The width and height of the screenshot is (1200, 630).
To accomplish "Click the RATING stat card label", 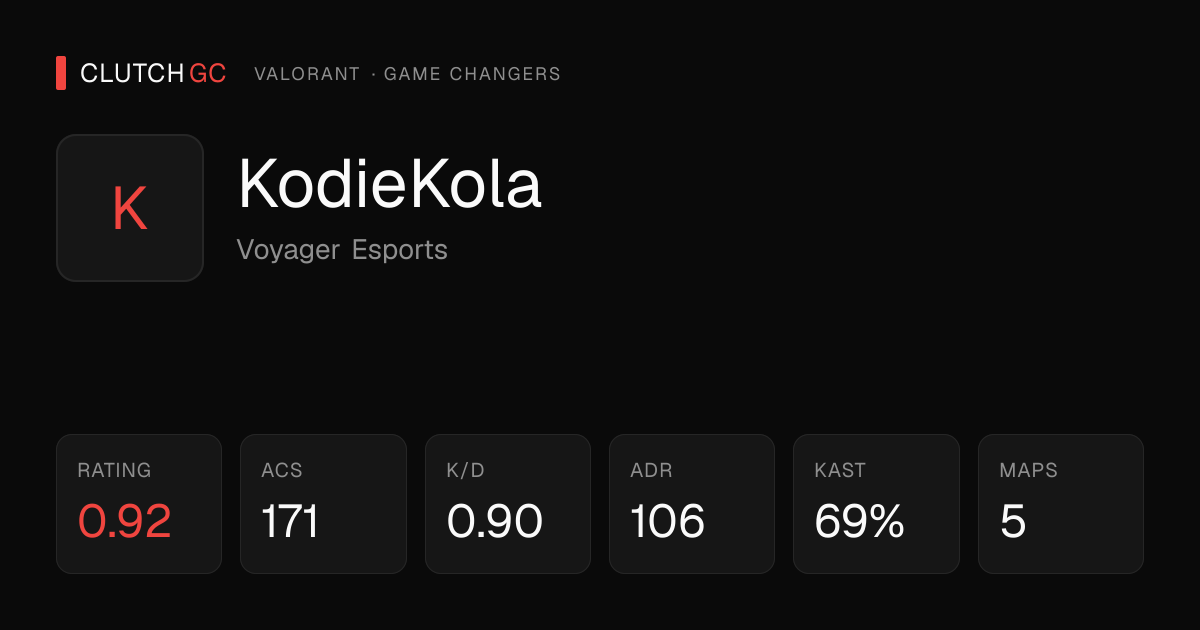I will click(114, 470).
